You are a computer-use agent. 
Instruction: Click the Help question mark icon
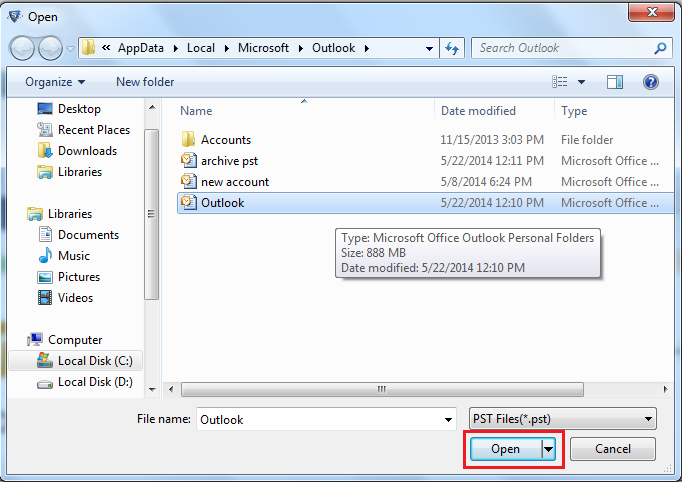pos(650,82)
